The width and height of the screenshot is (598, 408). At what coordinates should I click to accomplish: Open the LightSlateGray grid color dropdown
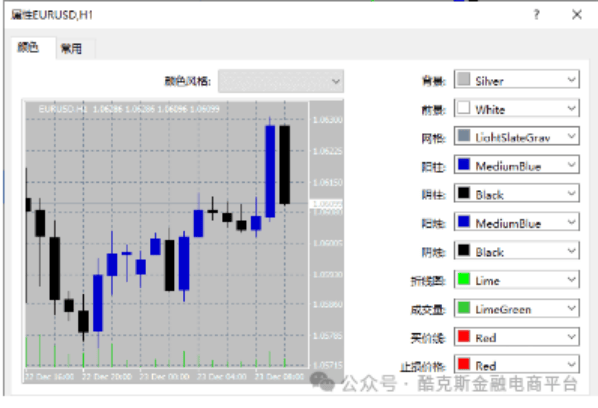tap(516, 137)
